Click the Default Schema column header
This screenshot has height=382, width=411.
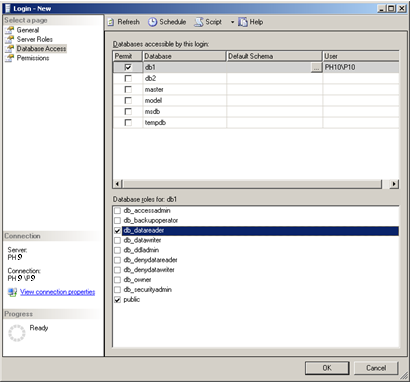point(274,56)
